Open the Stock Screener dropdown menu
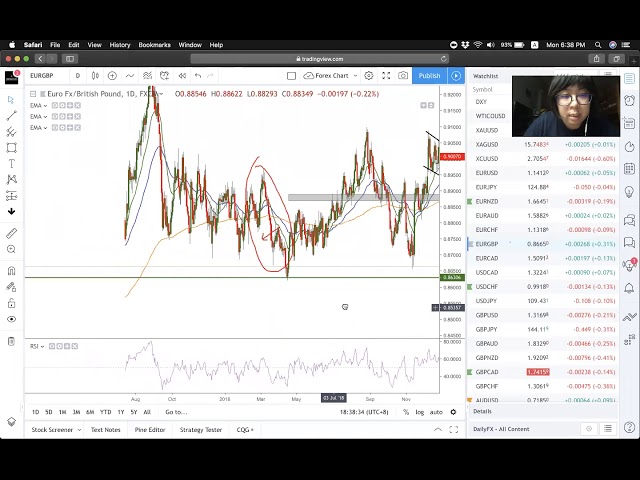640x480 pixels. tap(54, 430)
